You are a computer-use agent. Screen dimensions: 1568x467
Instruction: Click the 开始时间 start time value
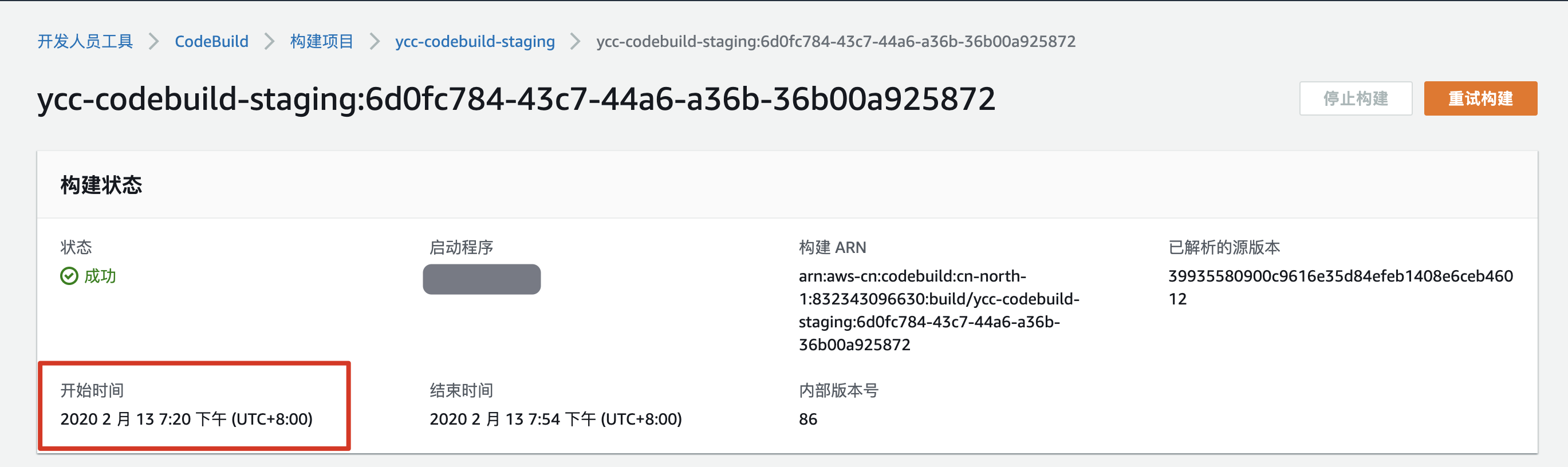click(186, 419)
